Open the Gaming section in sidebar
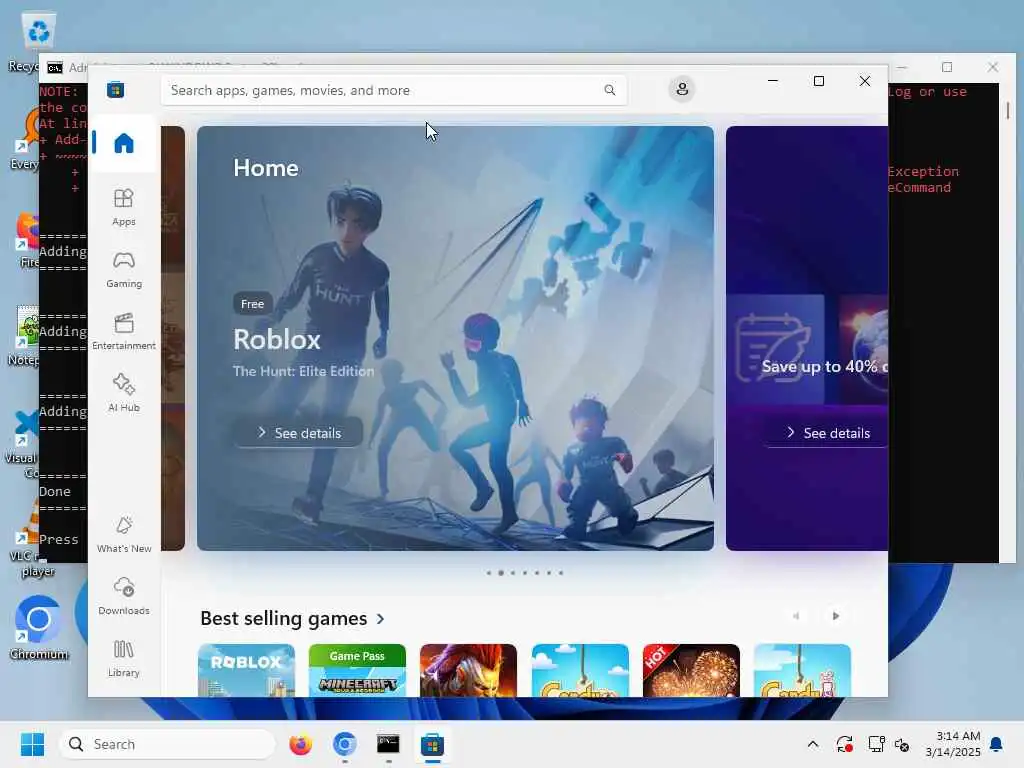 (x=123, y=269)
